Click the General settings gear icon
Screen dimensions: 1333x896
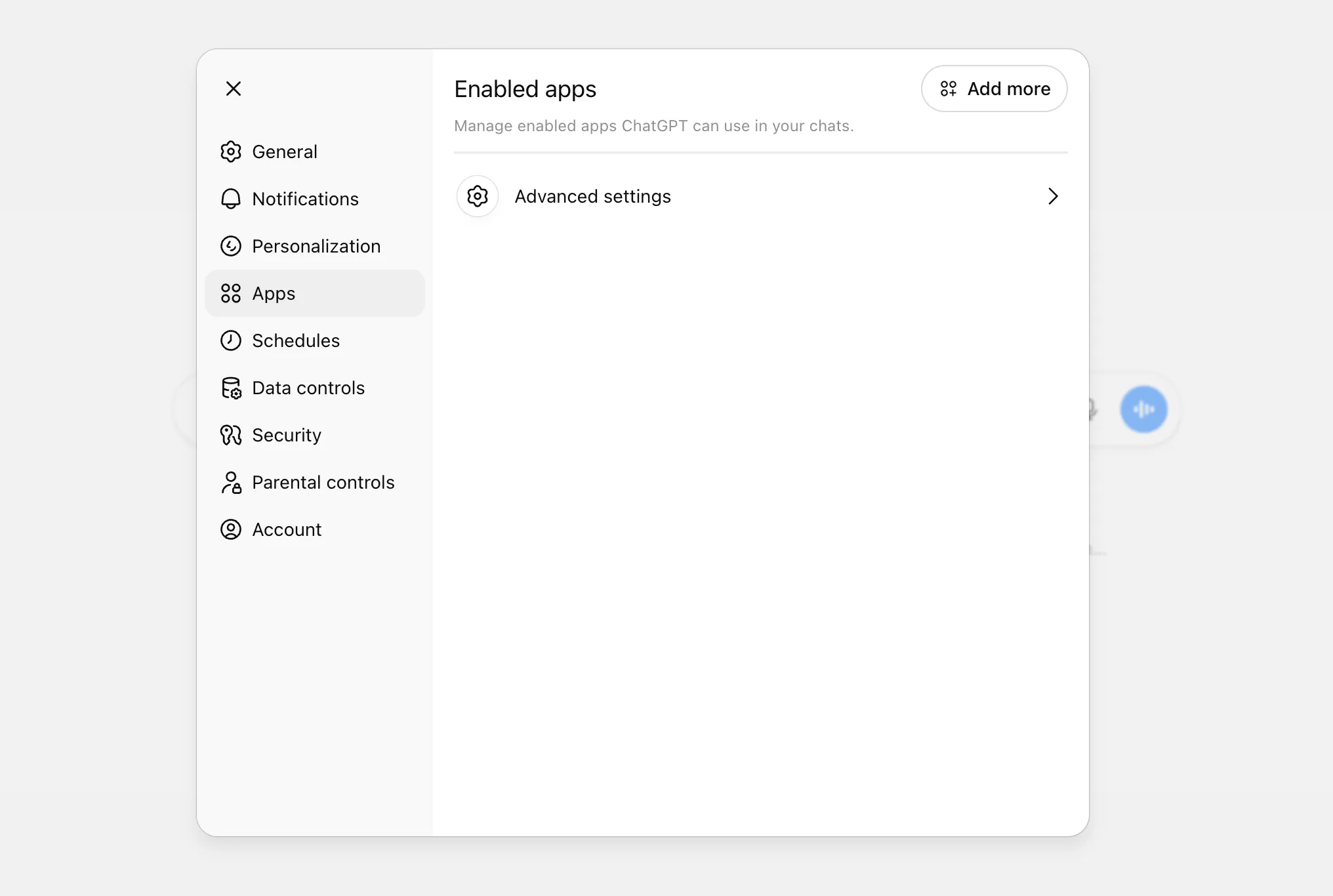pos(230,152)
